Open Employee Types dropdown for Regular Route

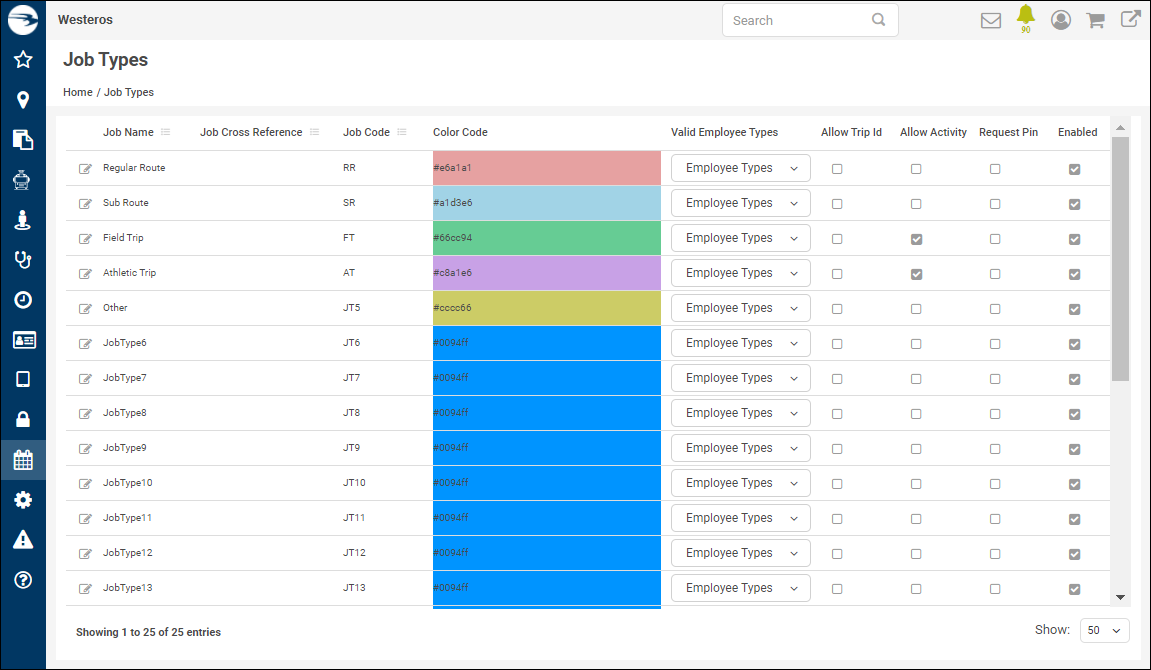coord(741,168)
